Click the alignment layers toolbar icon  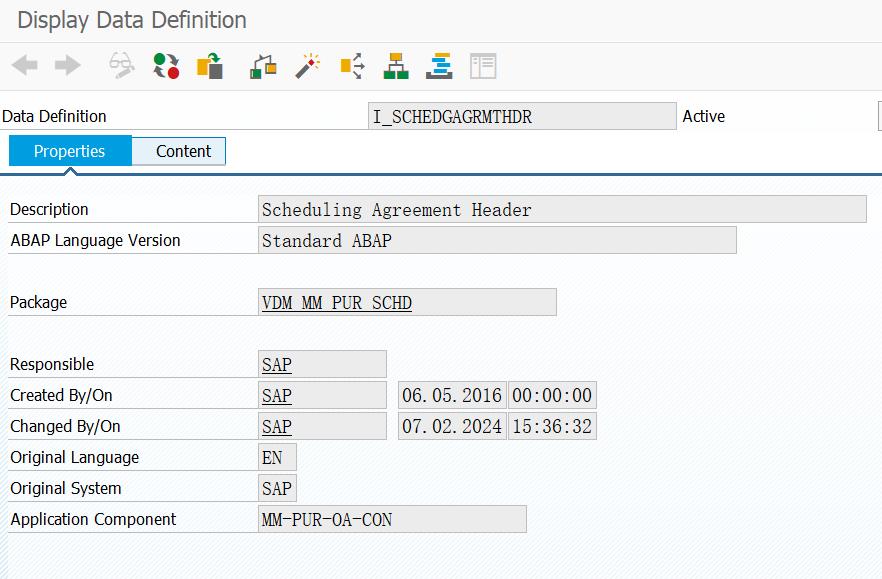point(438,65)
